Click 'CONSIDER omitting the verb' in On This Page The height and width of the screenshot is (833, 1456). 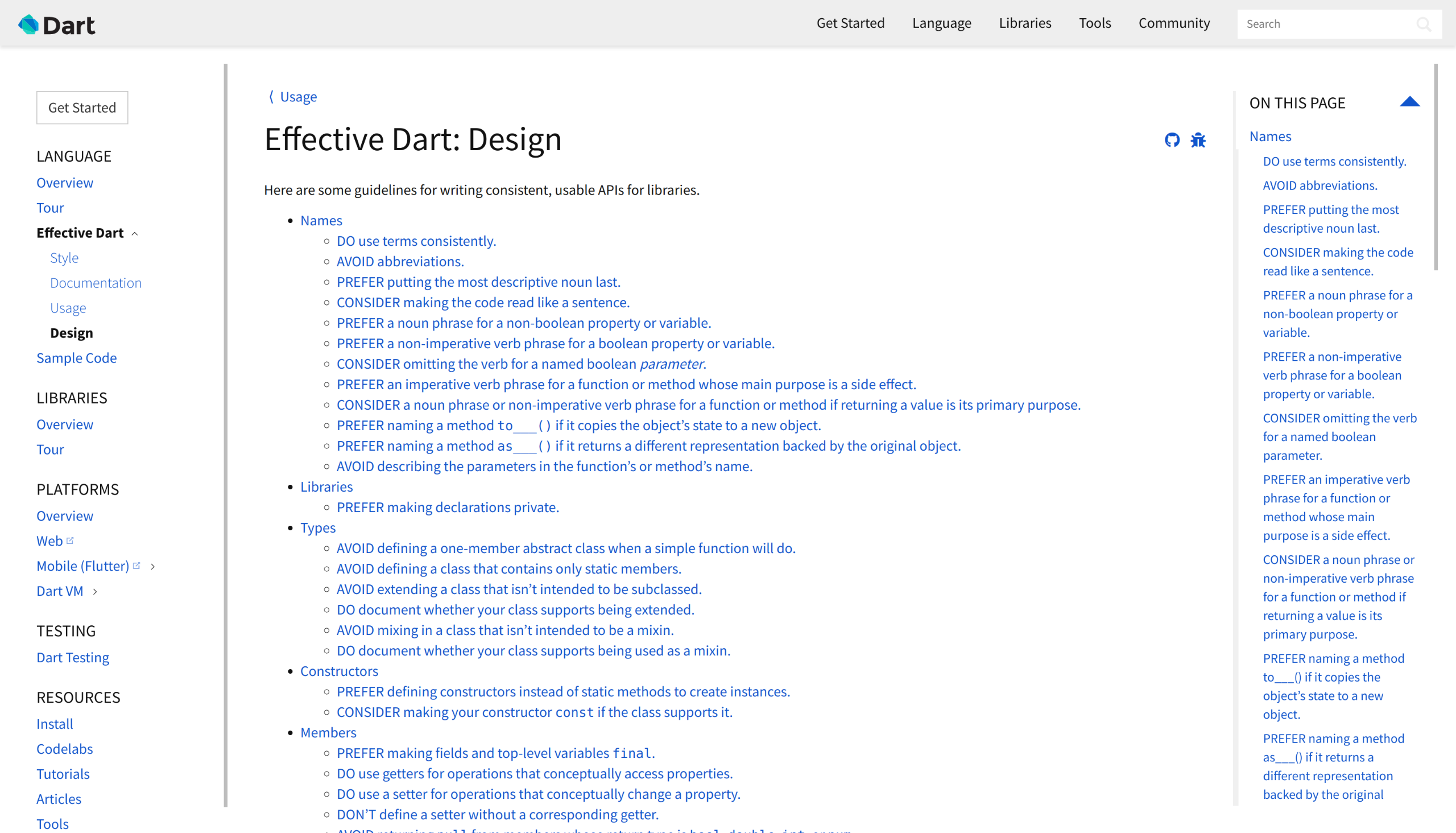pyautogui.click(x=1340, y=436)
